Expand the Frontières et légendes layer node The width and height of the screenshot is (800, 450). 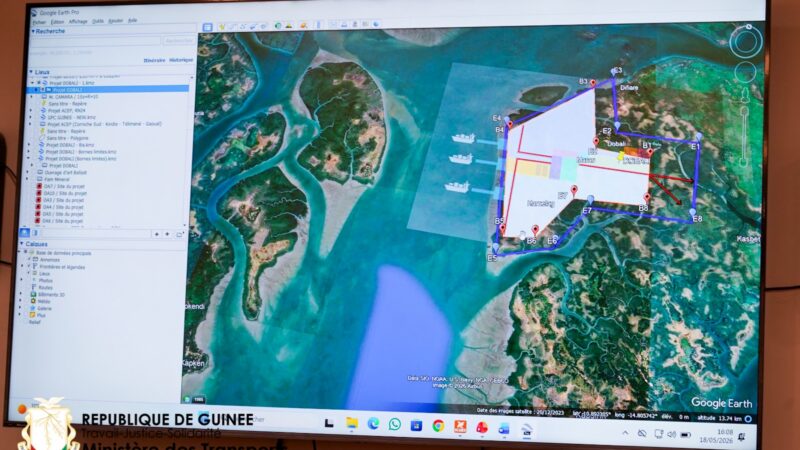[x=22, y=266]
